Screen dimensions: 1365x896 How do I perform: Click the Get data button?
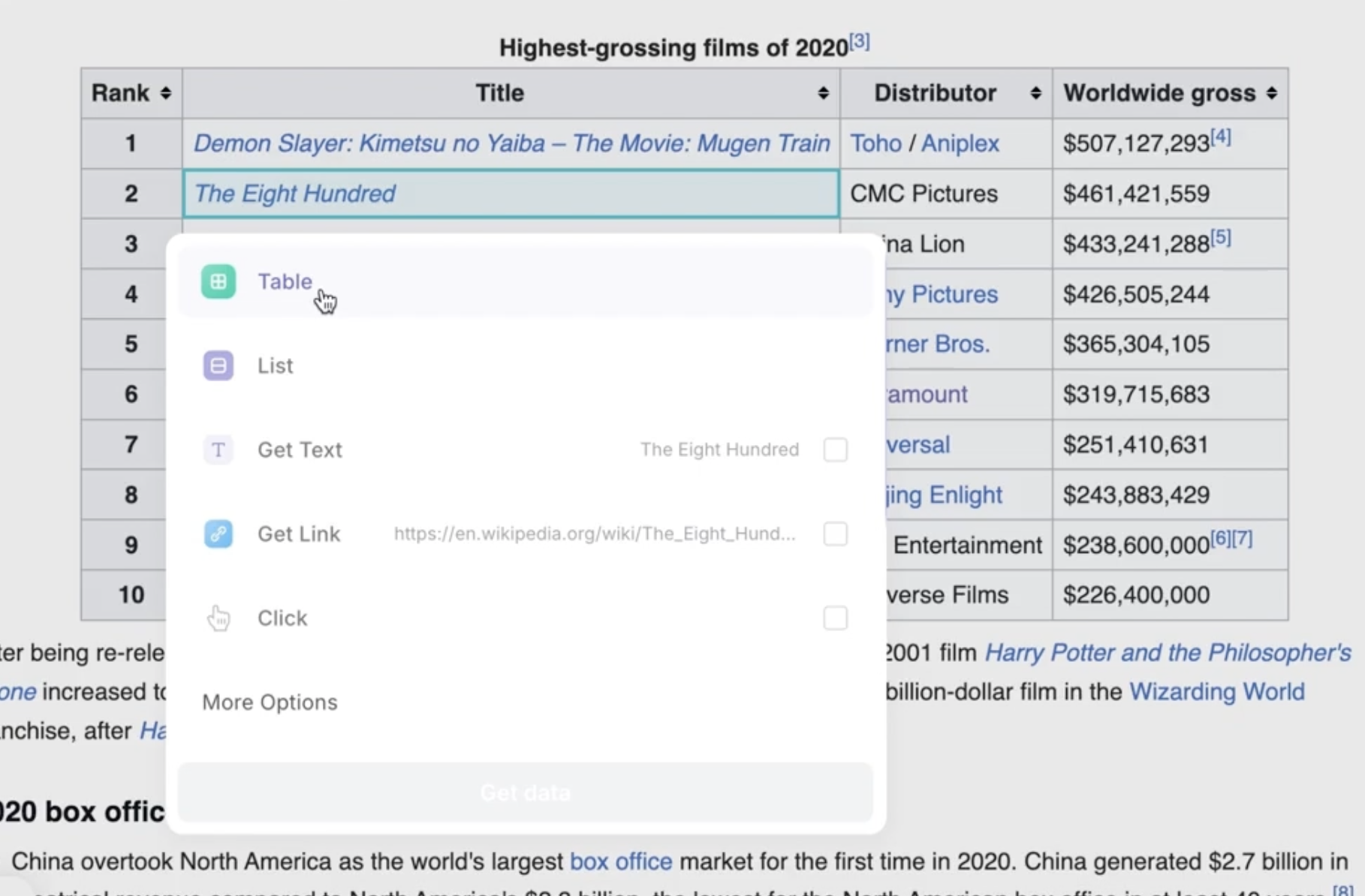pos(526,792)
